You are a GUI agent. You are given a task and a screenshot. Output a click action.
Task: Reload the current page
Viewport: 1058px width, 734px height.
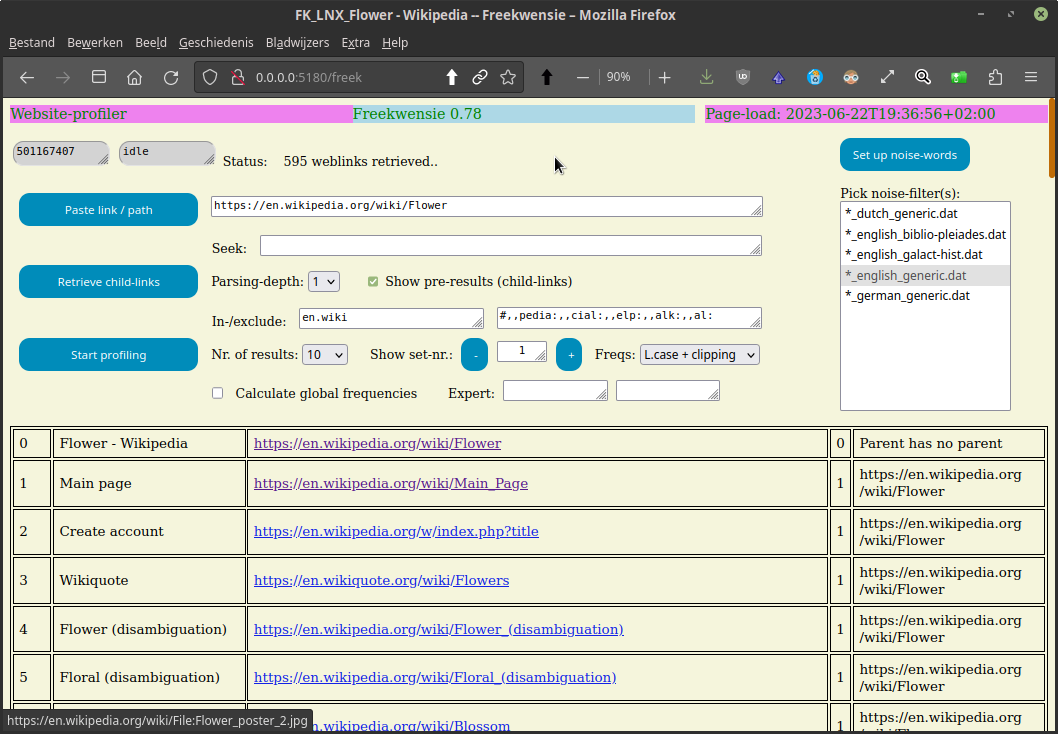coord(171,78)
